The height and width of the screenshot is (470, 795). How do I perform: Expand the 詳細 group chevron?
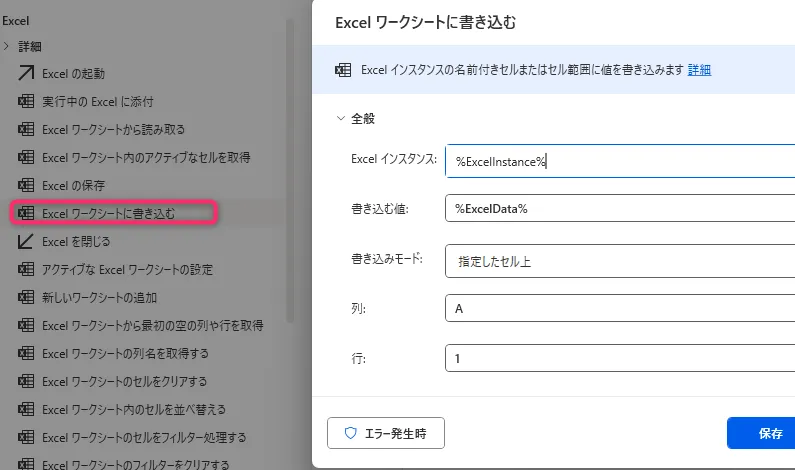pos(8,46)
